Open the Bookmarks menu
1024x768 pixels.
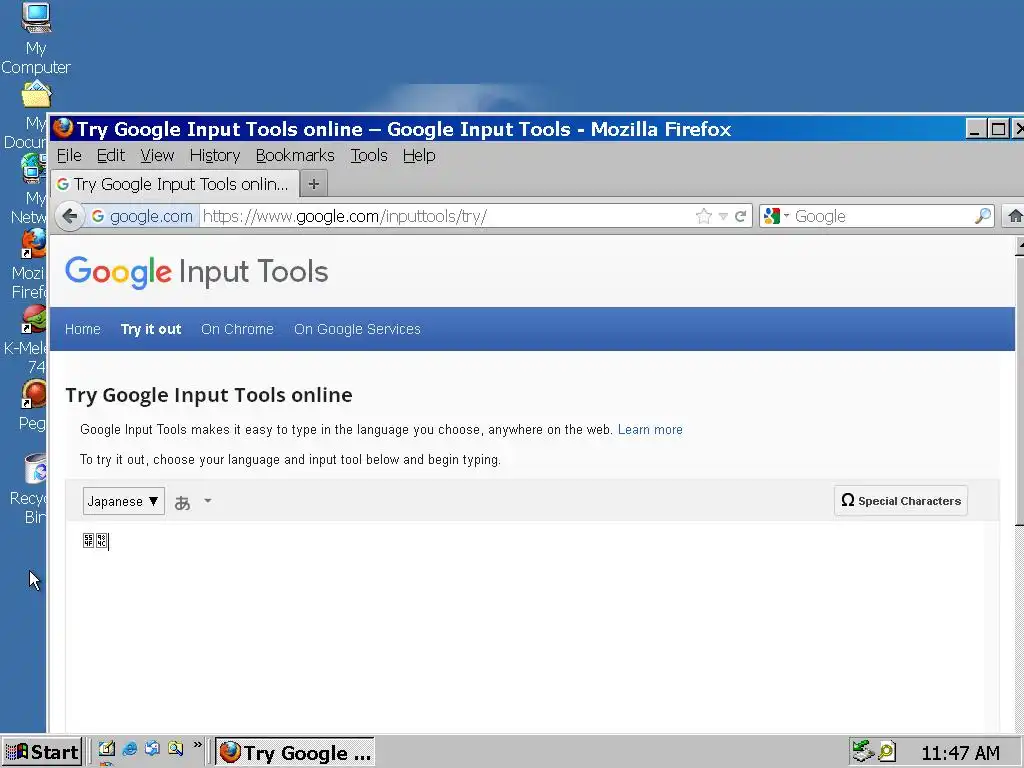(x=295, y=155)
